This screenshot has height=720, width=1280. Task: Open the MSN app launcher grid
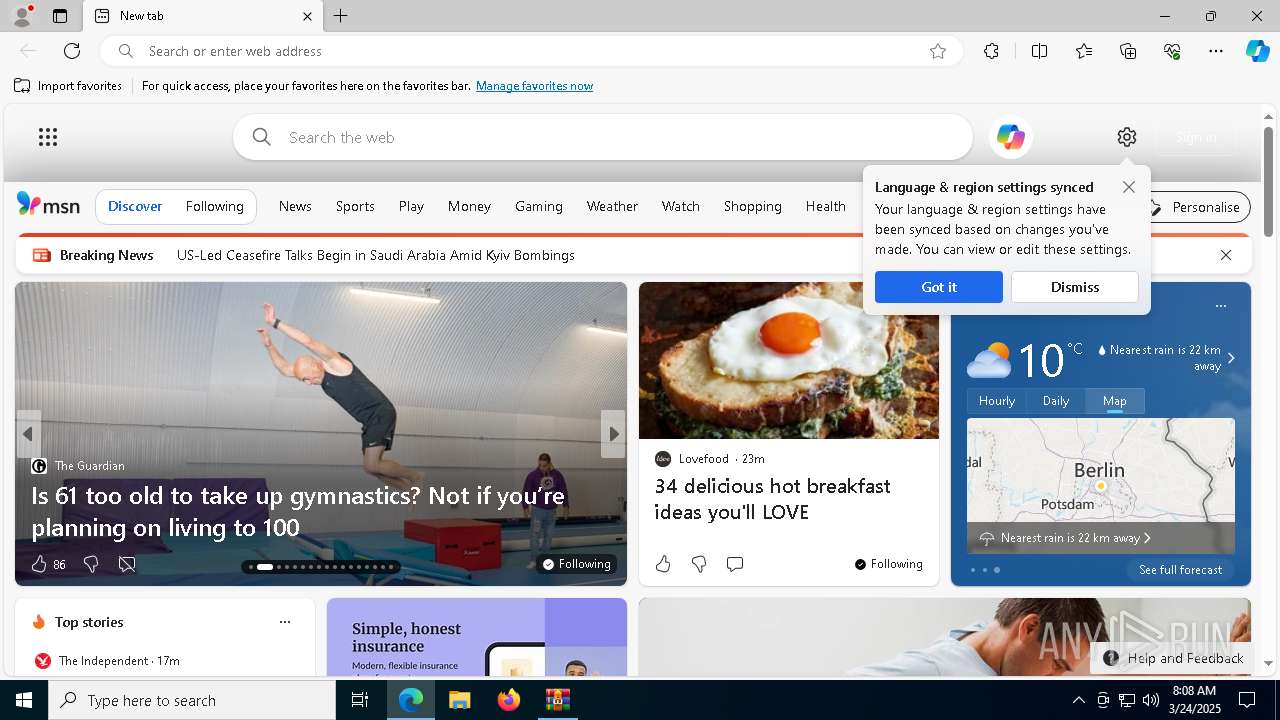48,137
